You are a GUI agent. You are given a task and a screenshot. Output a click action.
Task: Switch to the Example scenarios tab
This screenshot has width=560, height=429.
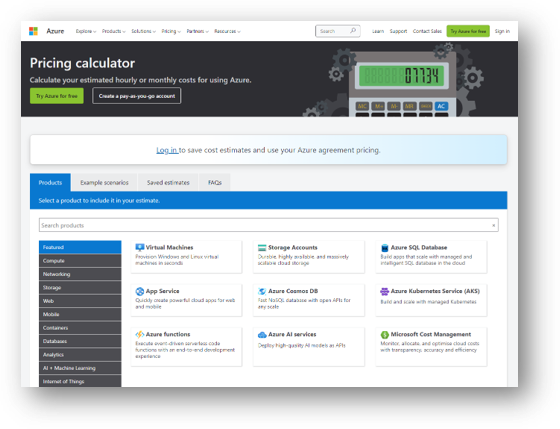[104, 183]
